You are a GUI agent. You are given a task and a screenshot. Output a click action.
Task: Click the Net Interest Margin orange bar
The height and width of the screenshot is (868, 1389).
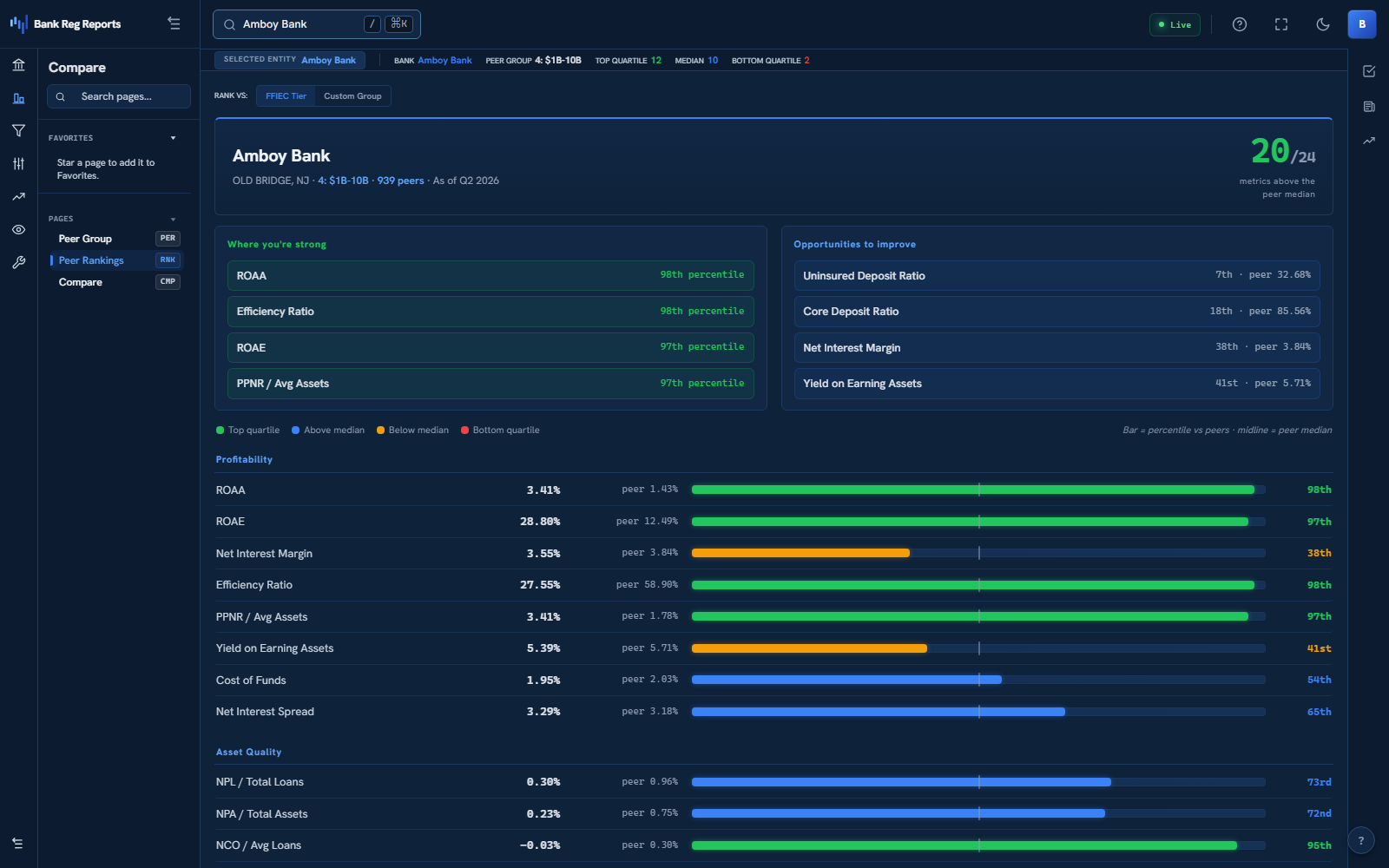tap(800, 553)
